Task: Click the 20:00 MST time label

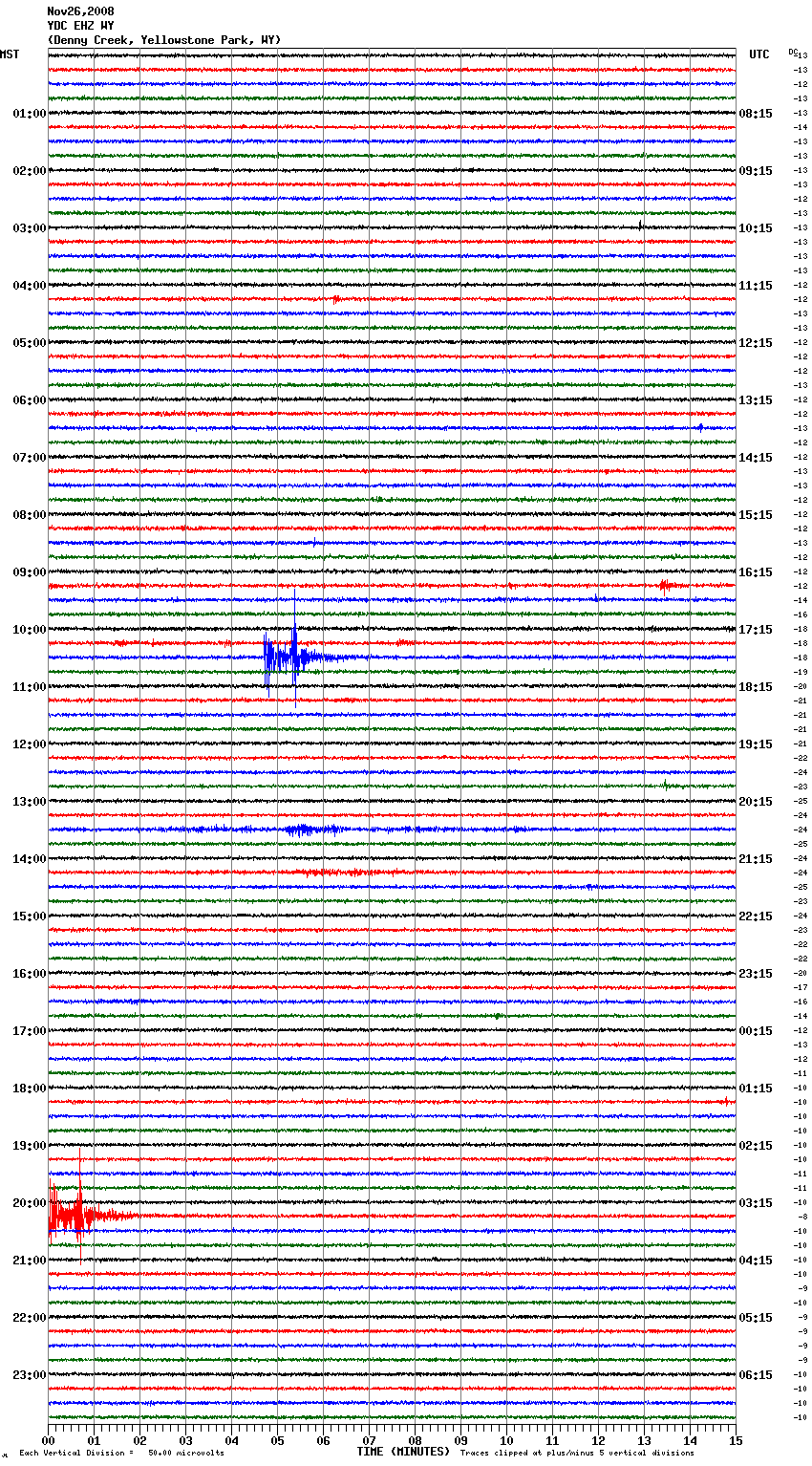Action: pyautogui.click(x=29, y=1203)
